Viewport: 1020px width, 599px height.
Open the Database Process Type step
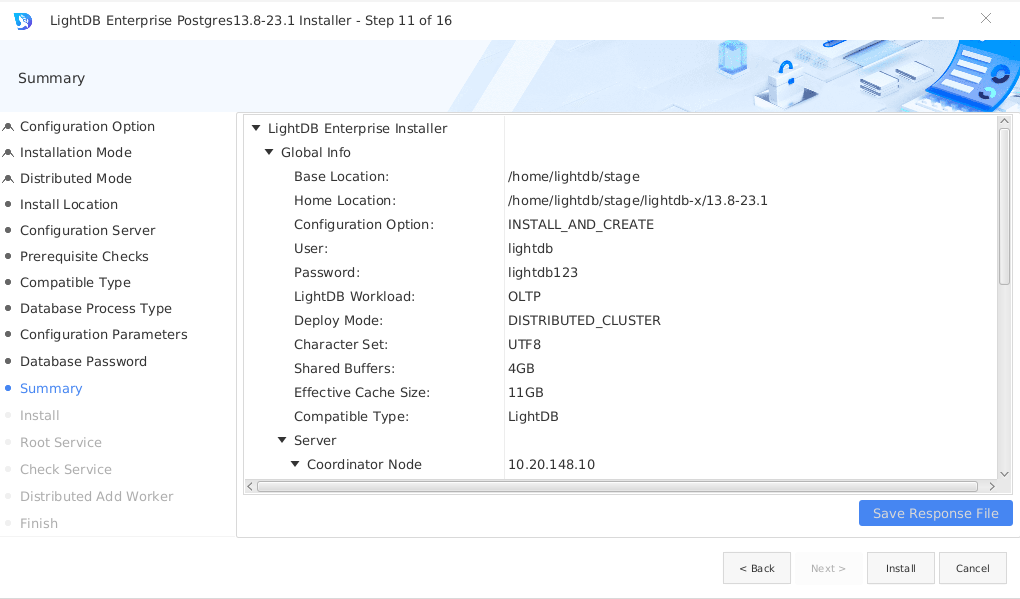click(96, 308)
